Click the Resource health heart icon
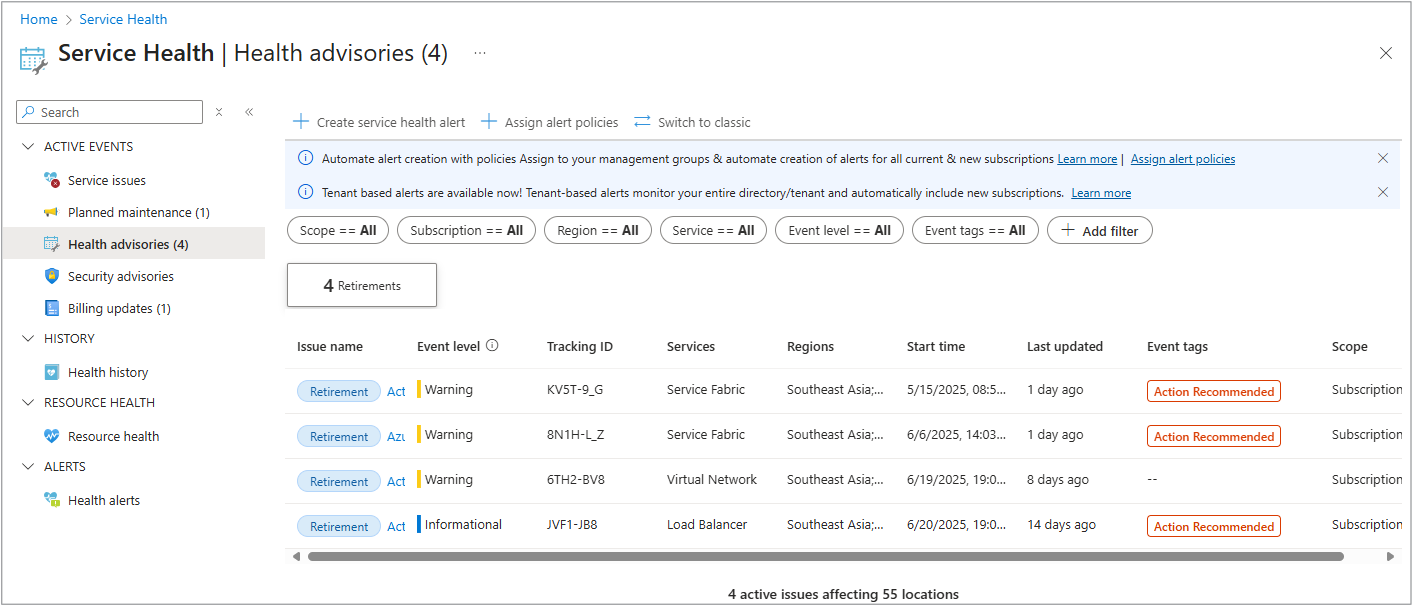 (52, 436)
